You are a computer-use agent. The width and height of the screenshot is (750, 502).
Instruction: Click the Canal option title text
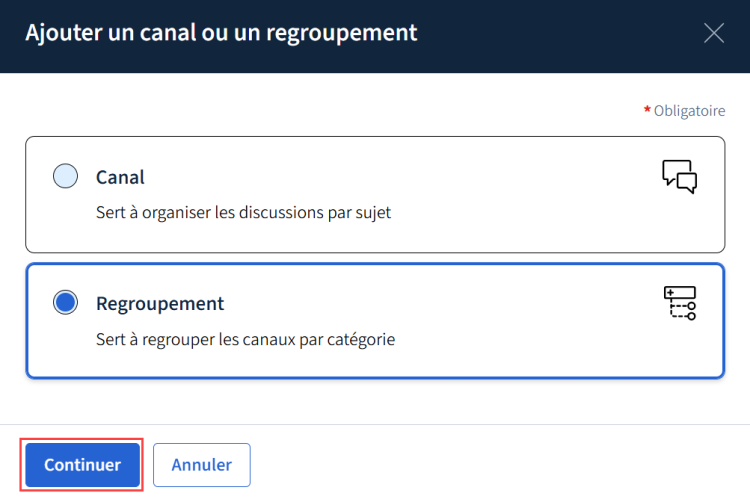coord(120,177)
